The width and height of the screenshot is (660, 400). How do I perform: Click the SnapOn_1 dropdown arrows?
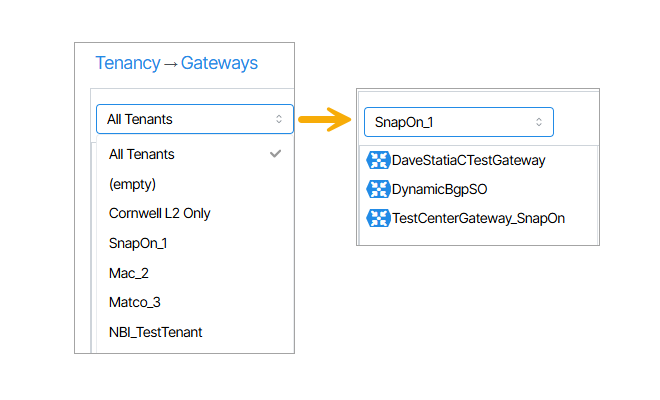coord(539,122)
